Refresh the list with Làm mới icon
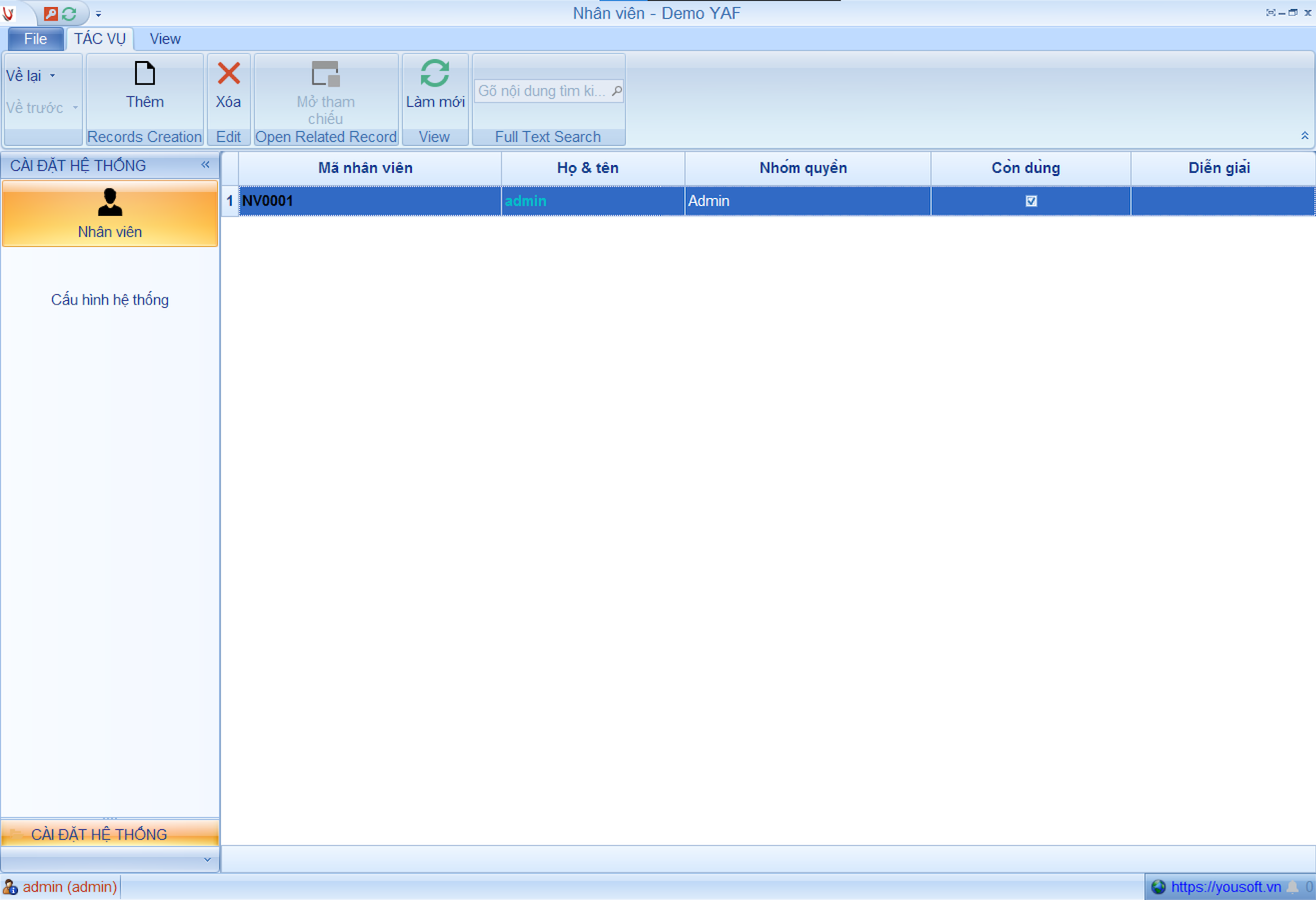Image resolution: width=1316 pixels, height=900 pixels. pyautogui.click(x=434, y=74)
